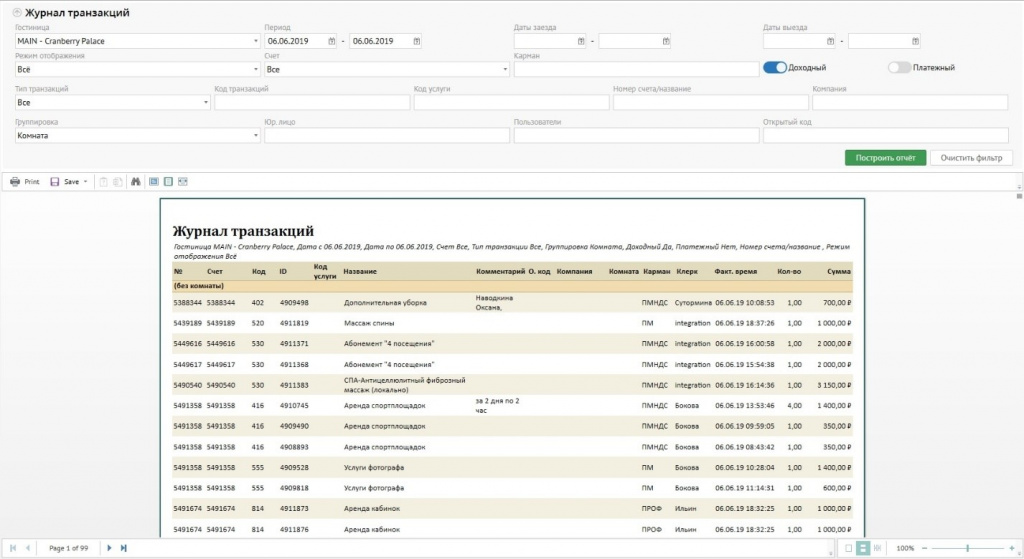
Task: Go to first report page
Action: coord(13,548)
